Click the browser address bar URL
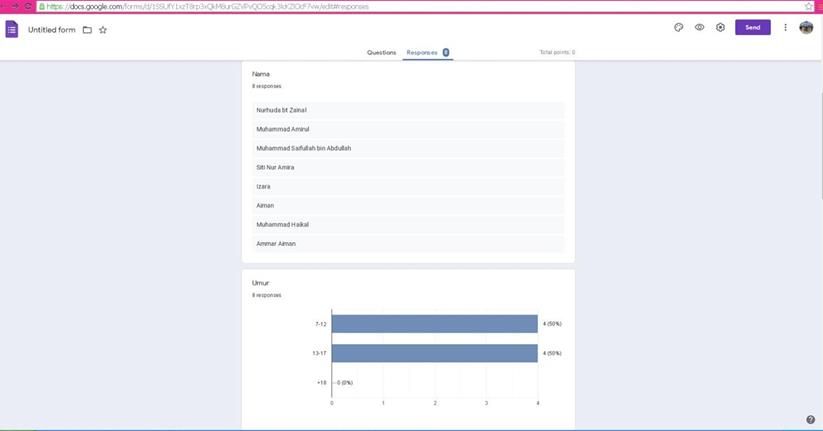The width and height of the screenshot is (823, 431). 207,6
